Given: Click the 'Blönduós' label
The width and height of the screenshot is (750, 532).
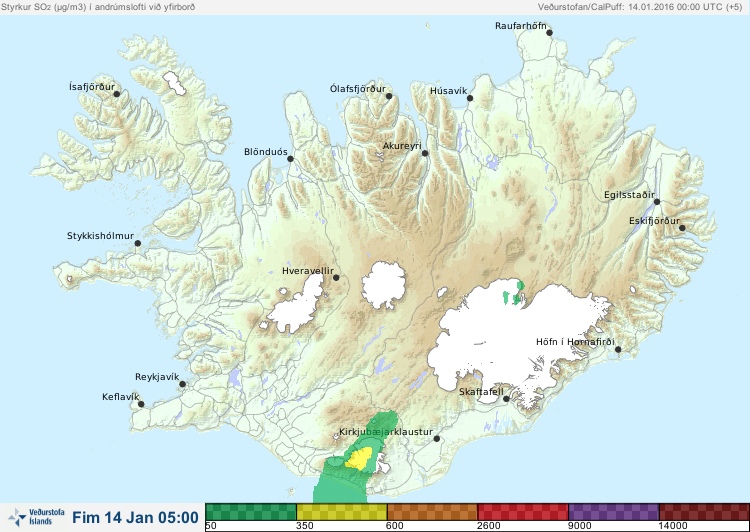Looking at the screenshot, I should tap(265, 152).
